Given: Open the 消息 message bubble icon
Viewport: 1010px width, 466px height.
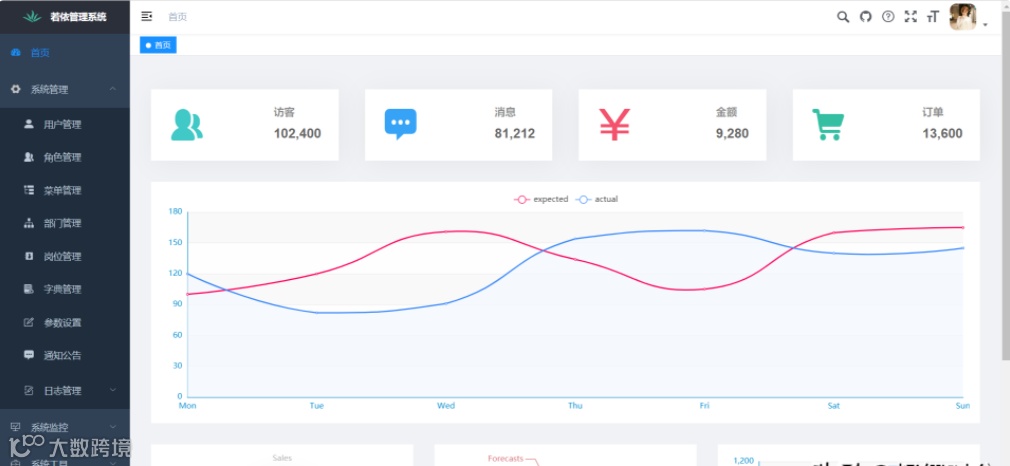Looking at the screenshot, I should click(401, 124).
